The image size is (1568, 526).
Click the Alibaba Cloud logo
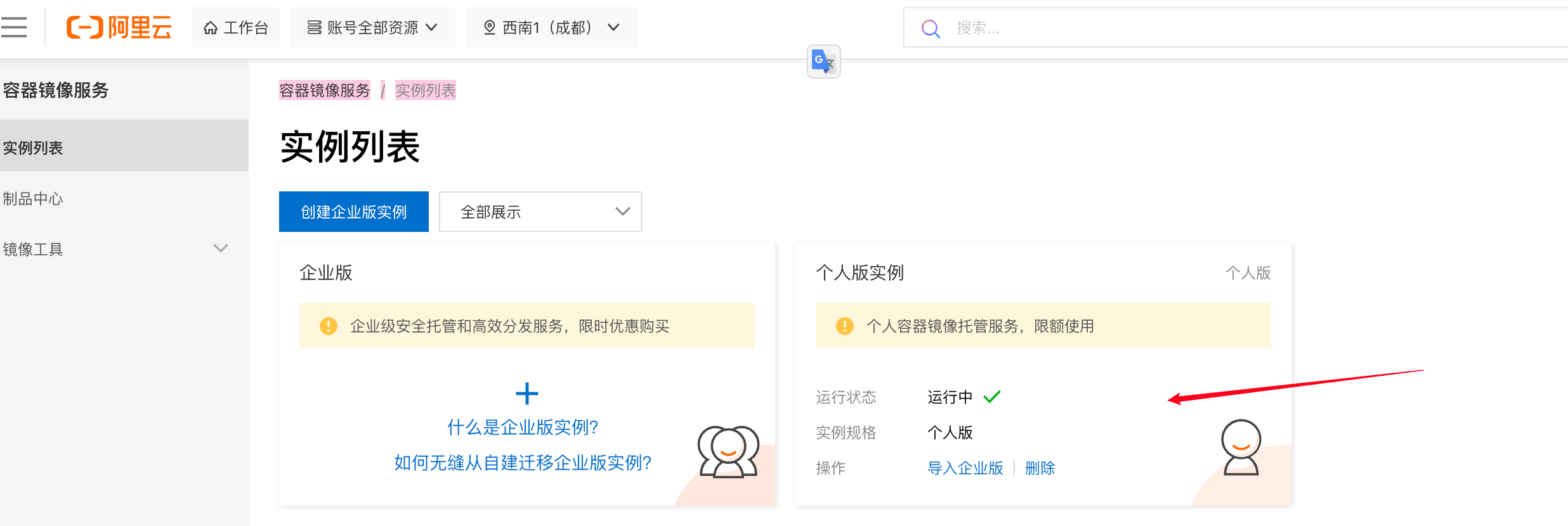pyautogui.click(x=119, y=27)
